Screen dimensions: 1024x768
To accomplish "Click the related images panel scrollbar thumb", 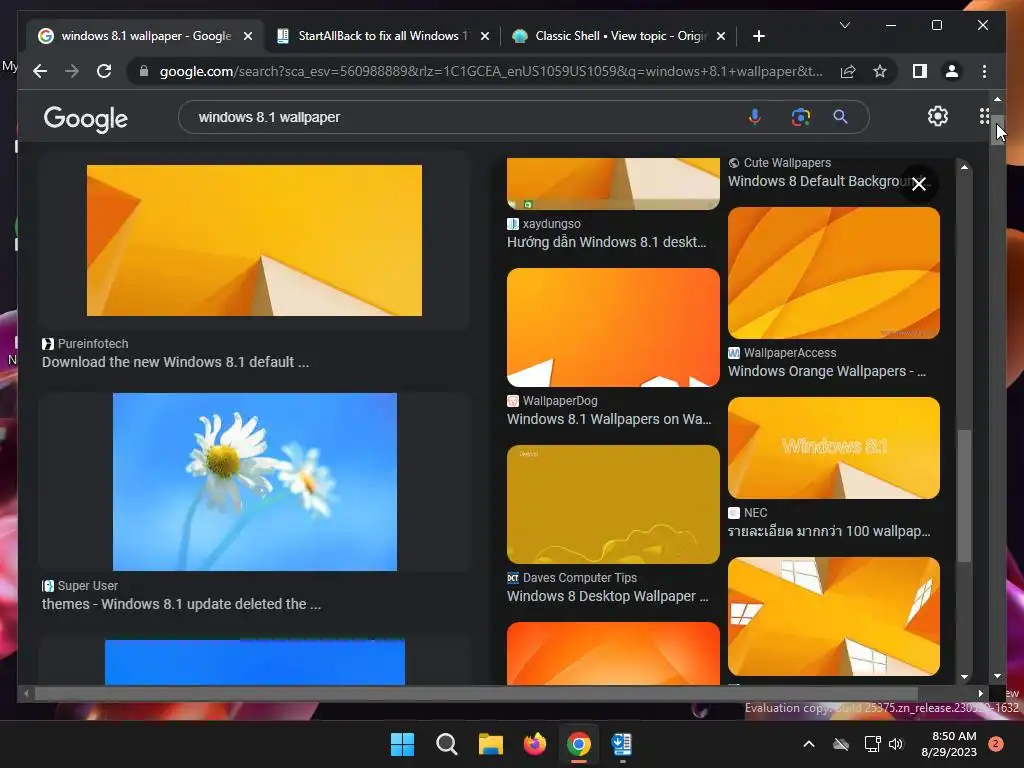I will coord(964,495).
